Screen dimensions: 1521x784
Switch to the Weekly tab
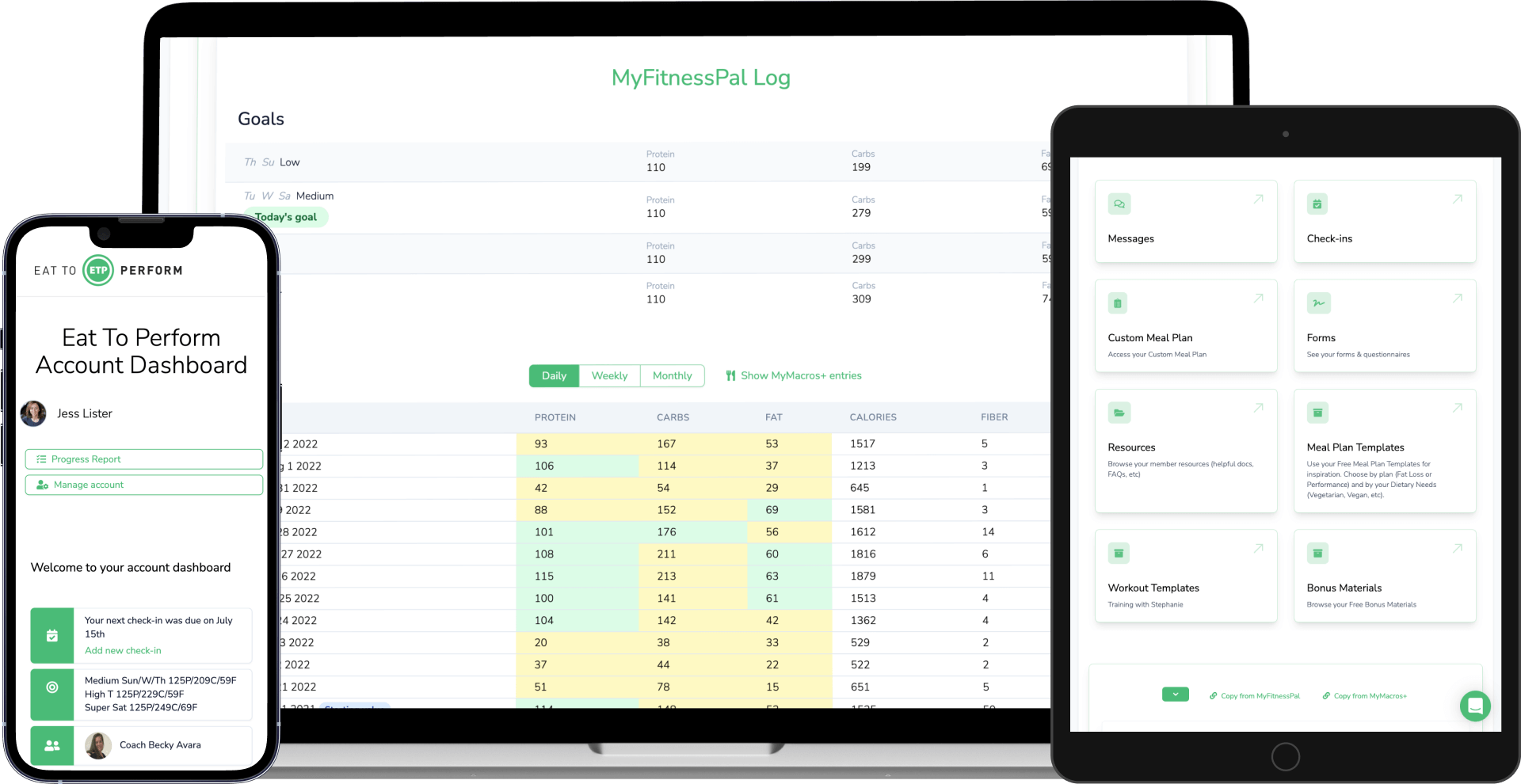pyautogui.click(x=609, y=376)
